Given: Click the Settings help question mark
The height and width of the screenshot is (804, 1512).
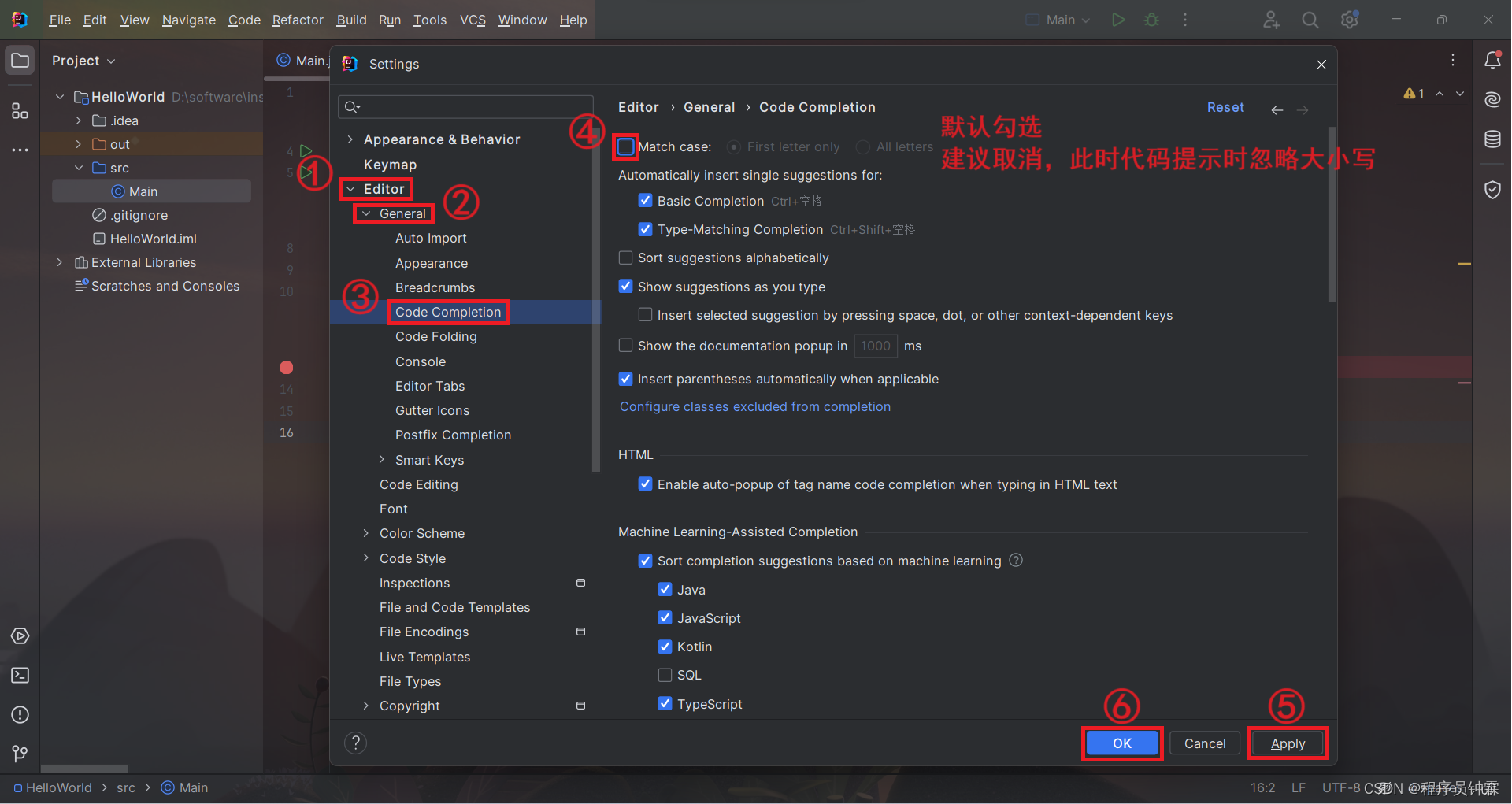Looking at the screenshot, I should pyautogui.click(x=356, y=743).
